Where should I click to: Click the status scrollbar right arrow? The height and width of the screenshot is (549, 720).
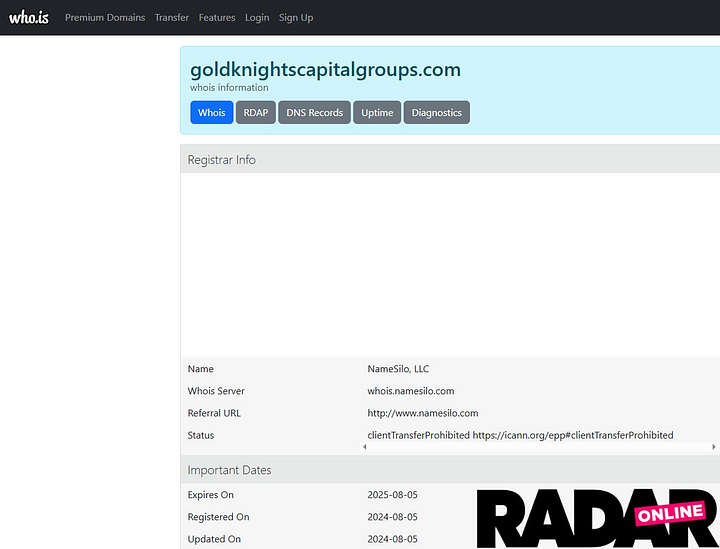tap(714, 447)
